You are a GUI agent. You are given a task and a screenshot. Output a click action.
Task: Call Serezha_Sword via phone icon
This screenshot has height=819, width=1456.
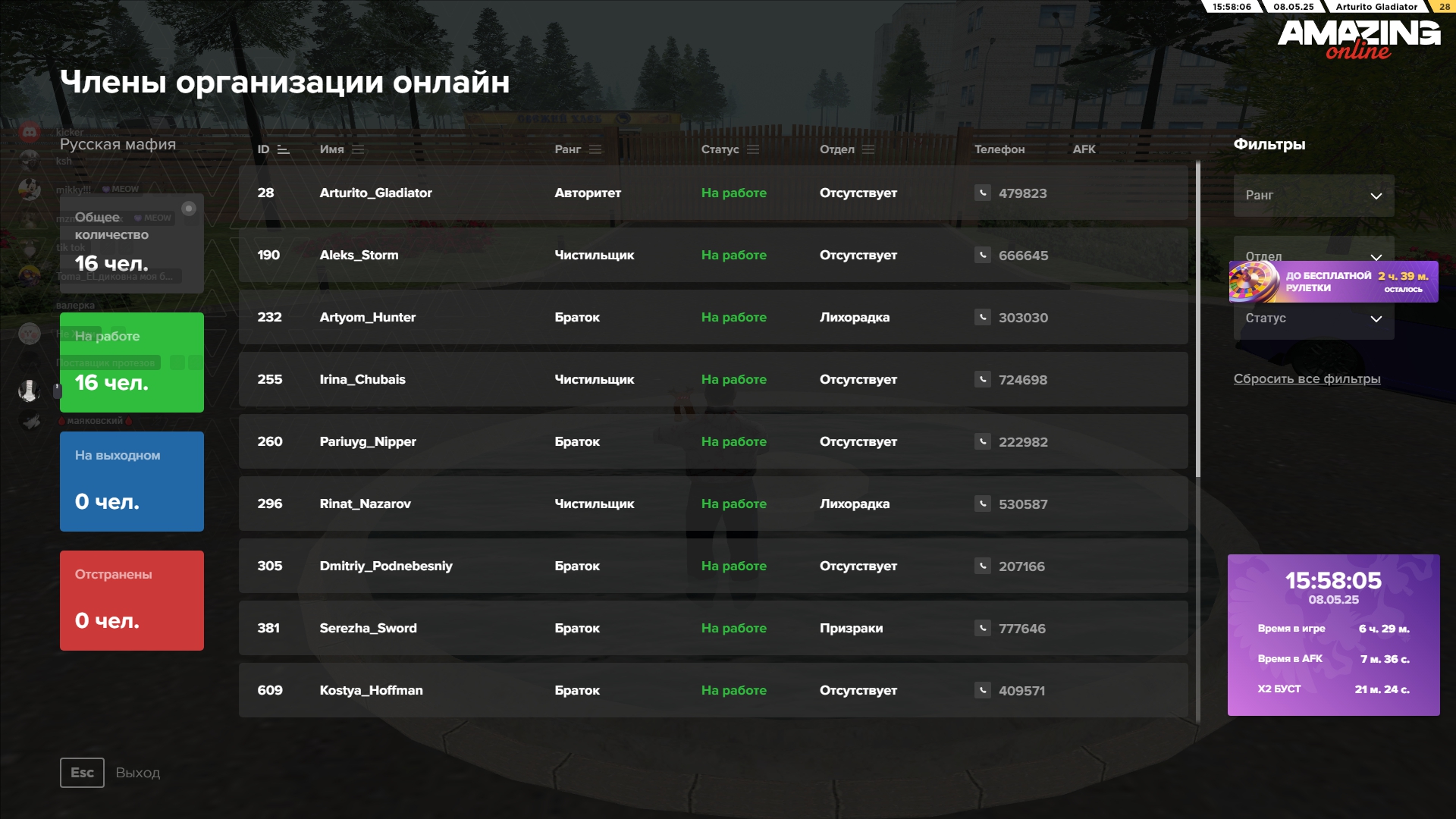982,628
